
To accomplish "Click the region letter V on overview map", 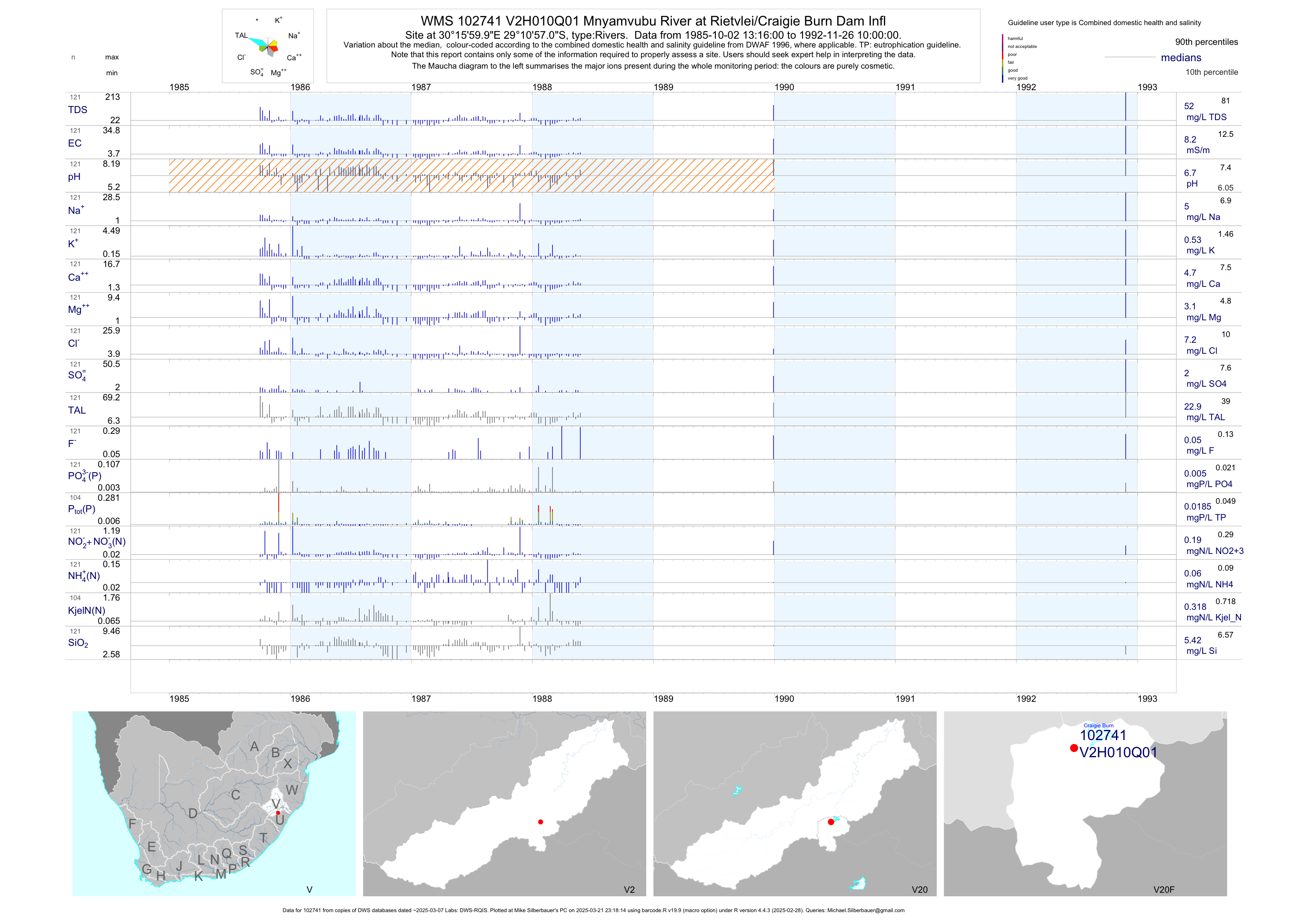I will click(276, 803).
